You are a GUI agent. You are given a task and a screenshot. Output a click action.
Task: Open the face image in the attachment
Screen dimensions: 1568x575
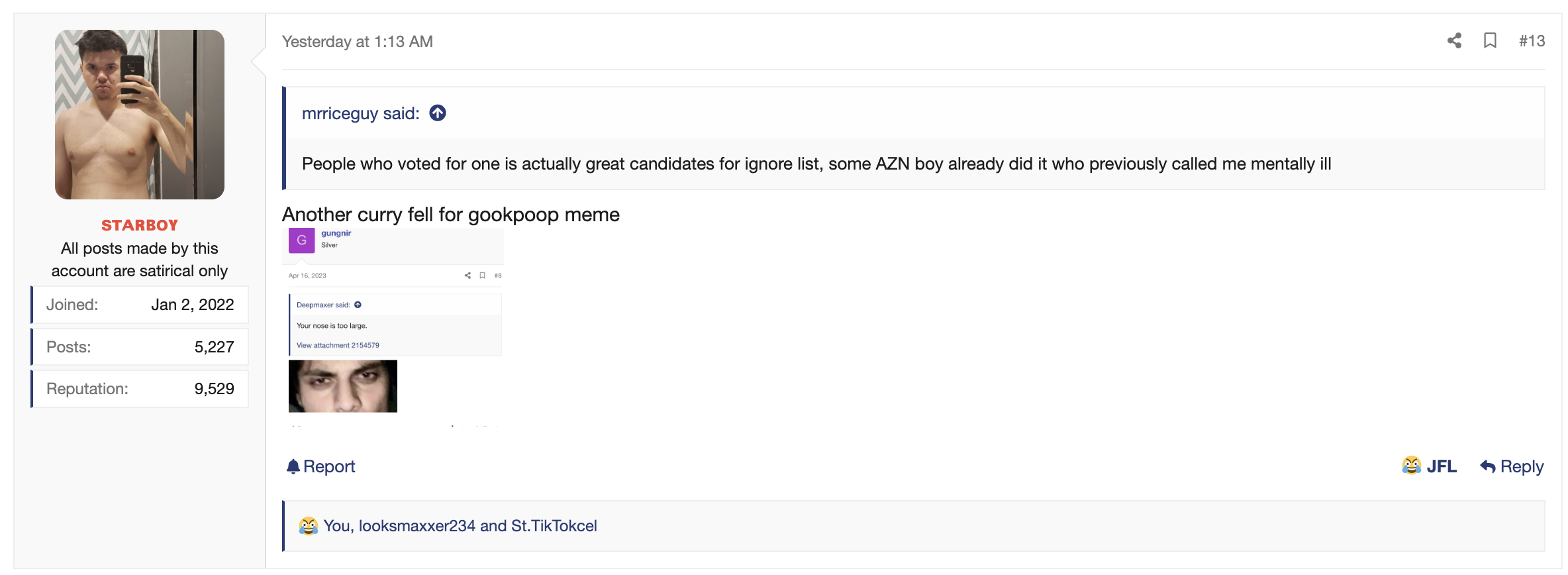point(343,386)
